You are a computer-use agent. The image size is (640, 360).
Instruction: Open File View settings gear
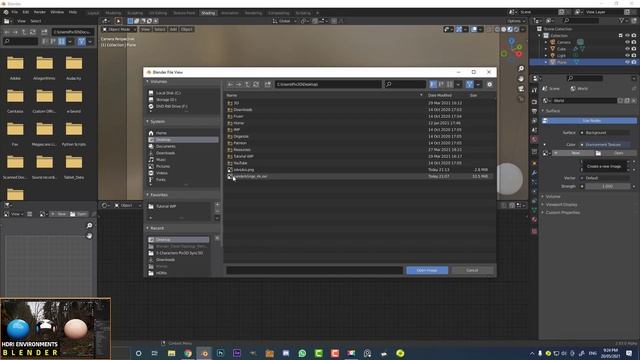[489, 84]
